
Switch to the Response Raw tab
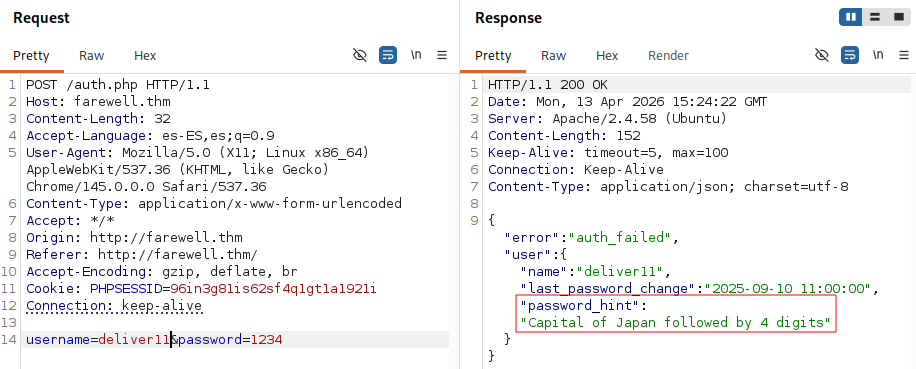click(x=553, y=55)
